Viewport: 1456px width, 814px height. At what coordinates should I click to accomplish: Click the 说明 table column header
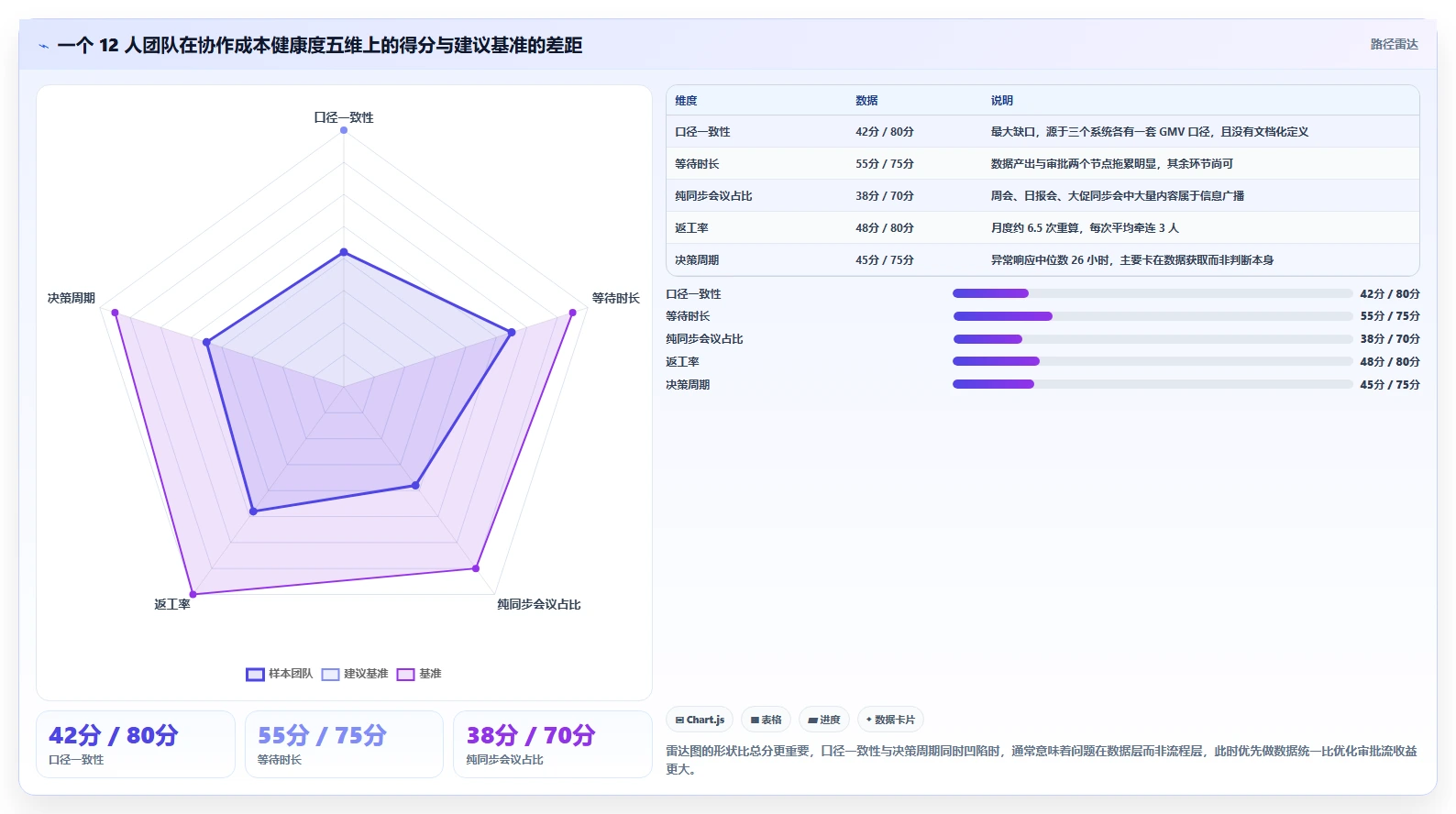[1001, 101]
